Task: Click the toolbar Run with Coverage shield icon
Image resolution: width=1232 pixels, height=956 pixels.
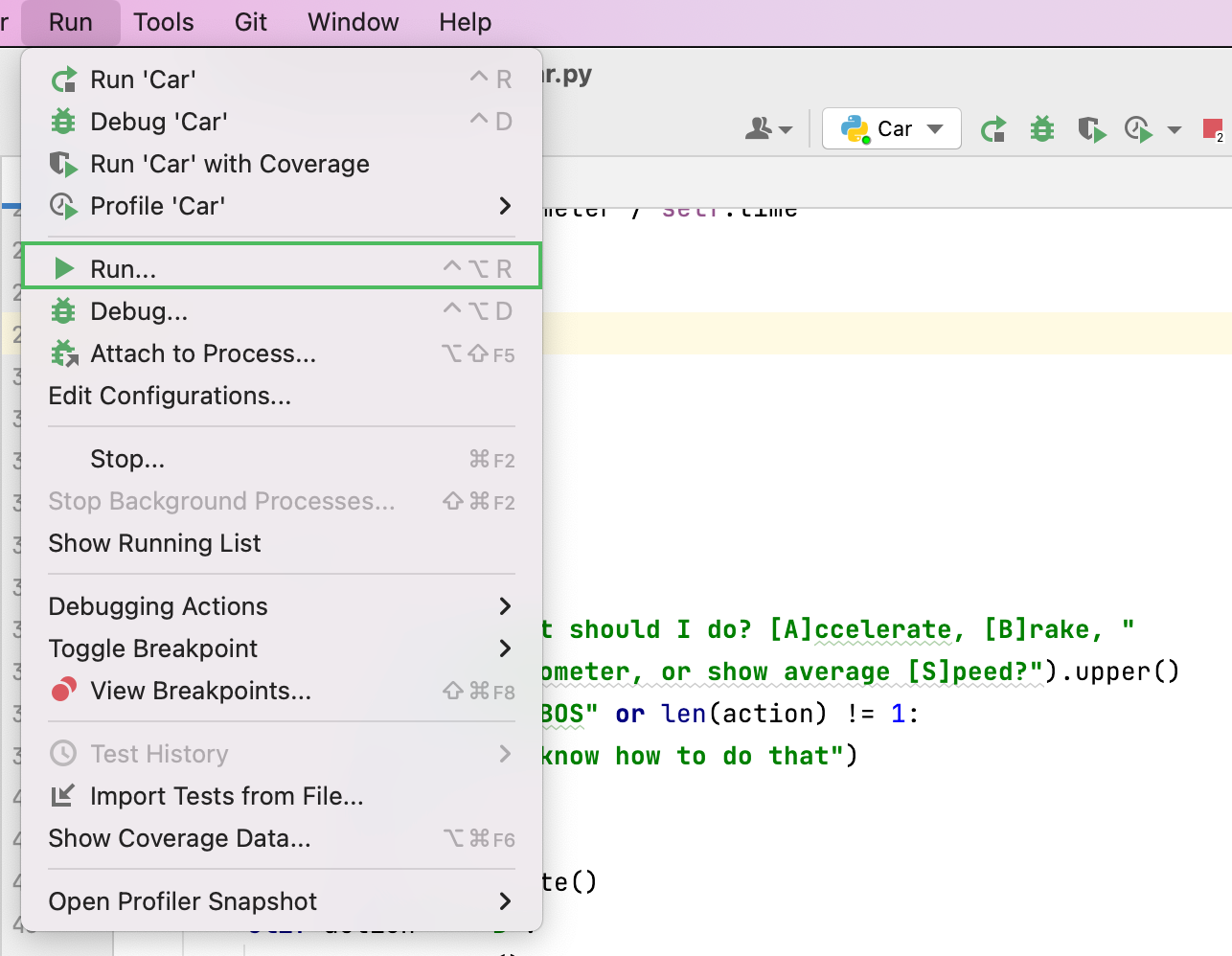Action: (x=1090, y=128)
